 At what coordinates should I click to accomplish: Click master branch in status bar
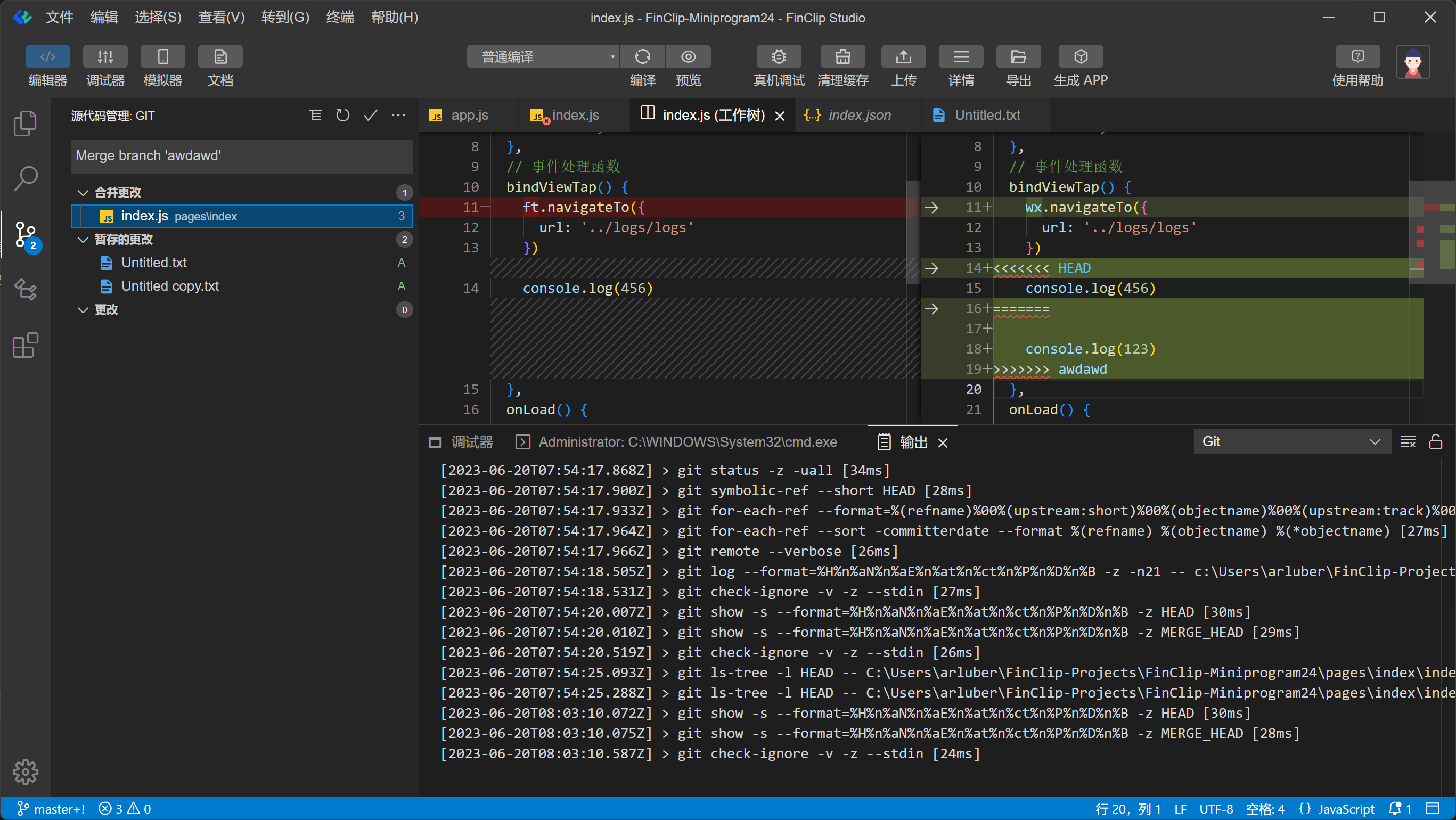tap(52, 809)
